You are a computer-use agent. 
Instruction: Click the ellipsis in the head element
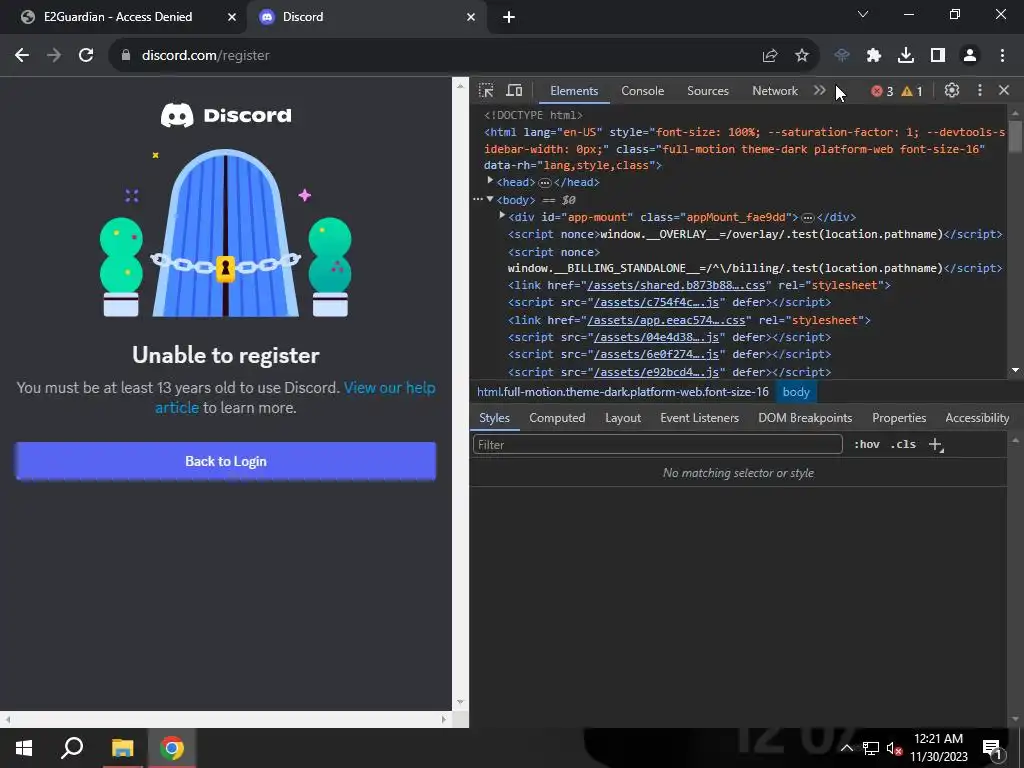[545, 183]
